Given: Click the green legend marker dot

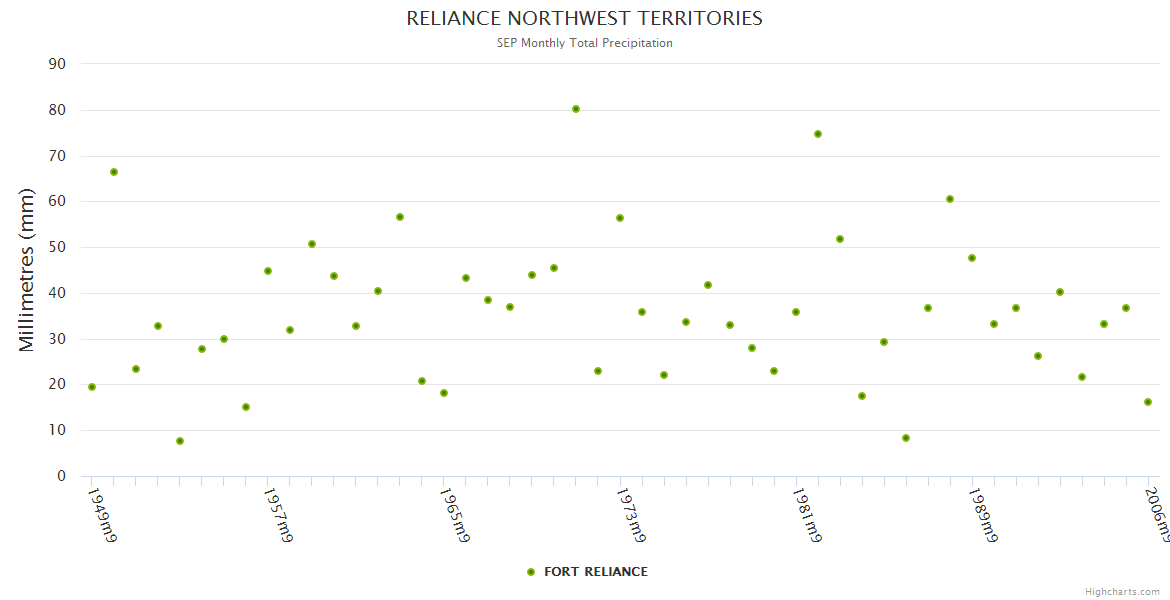Looking at the screenshot, I should [x=531, y=572].
